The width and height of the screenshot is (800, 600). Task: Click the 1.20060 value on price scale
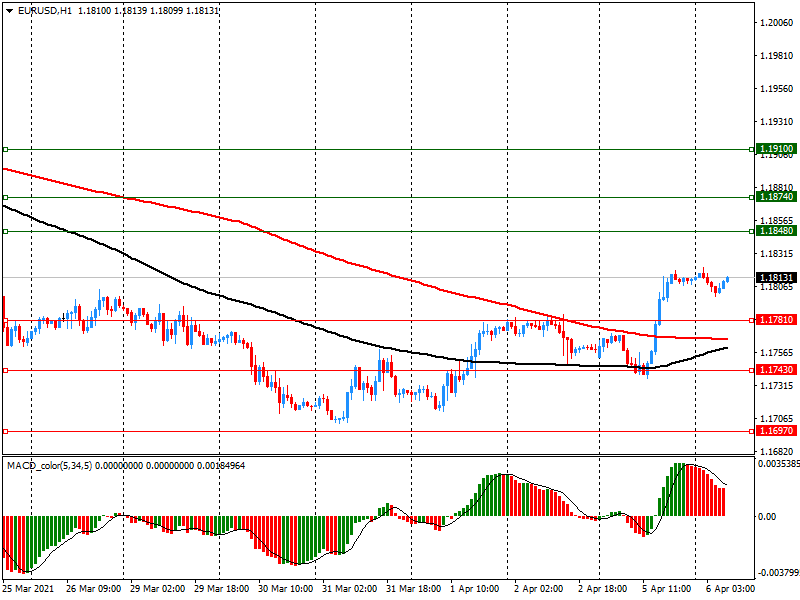click(x=775, y=22)
